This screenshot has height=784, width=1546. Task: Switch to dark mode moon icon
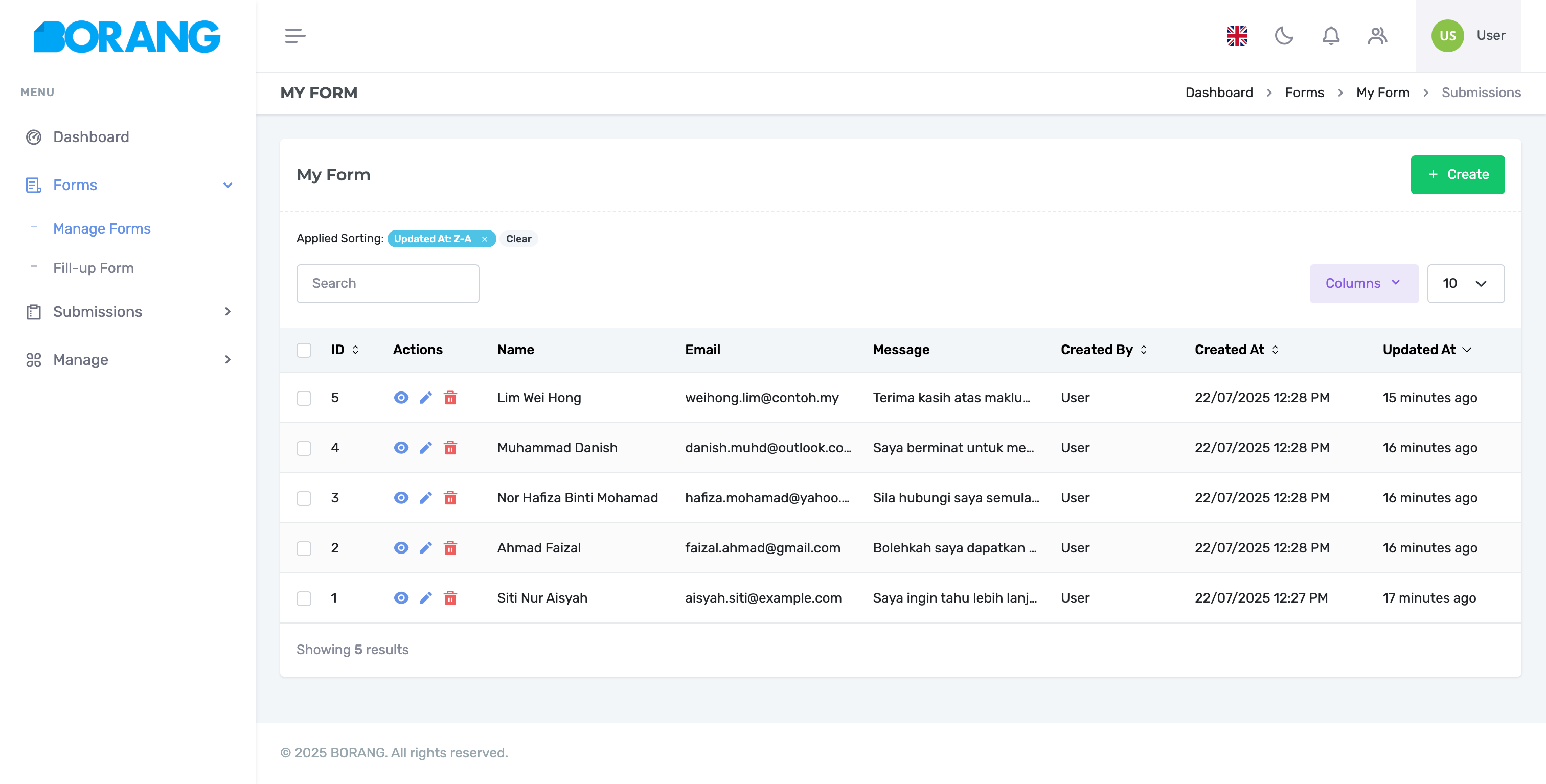[1283, 35]
